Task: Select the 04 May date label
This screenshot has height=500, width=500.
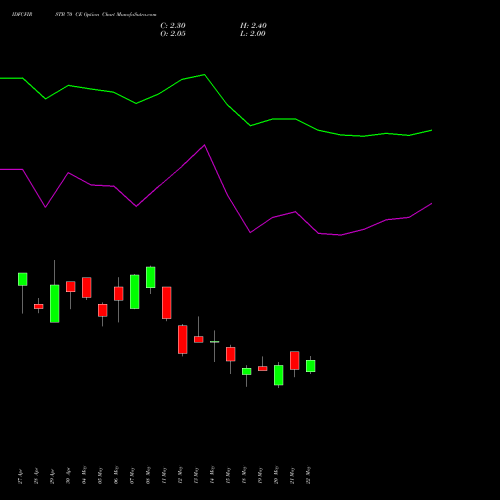Action: click(x=84, y=475)
